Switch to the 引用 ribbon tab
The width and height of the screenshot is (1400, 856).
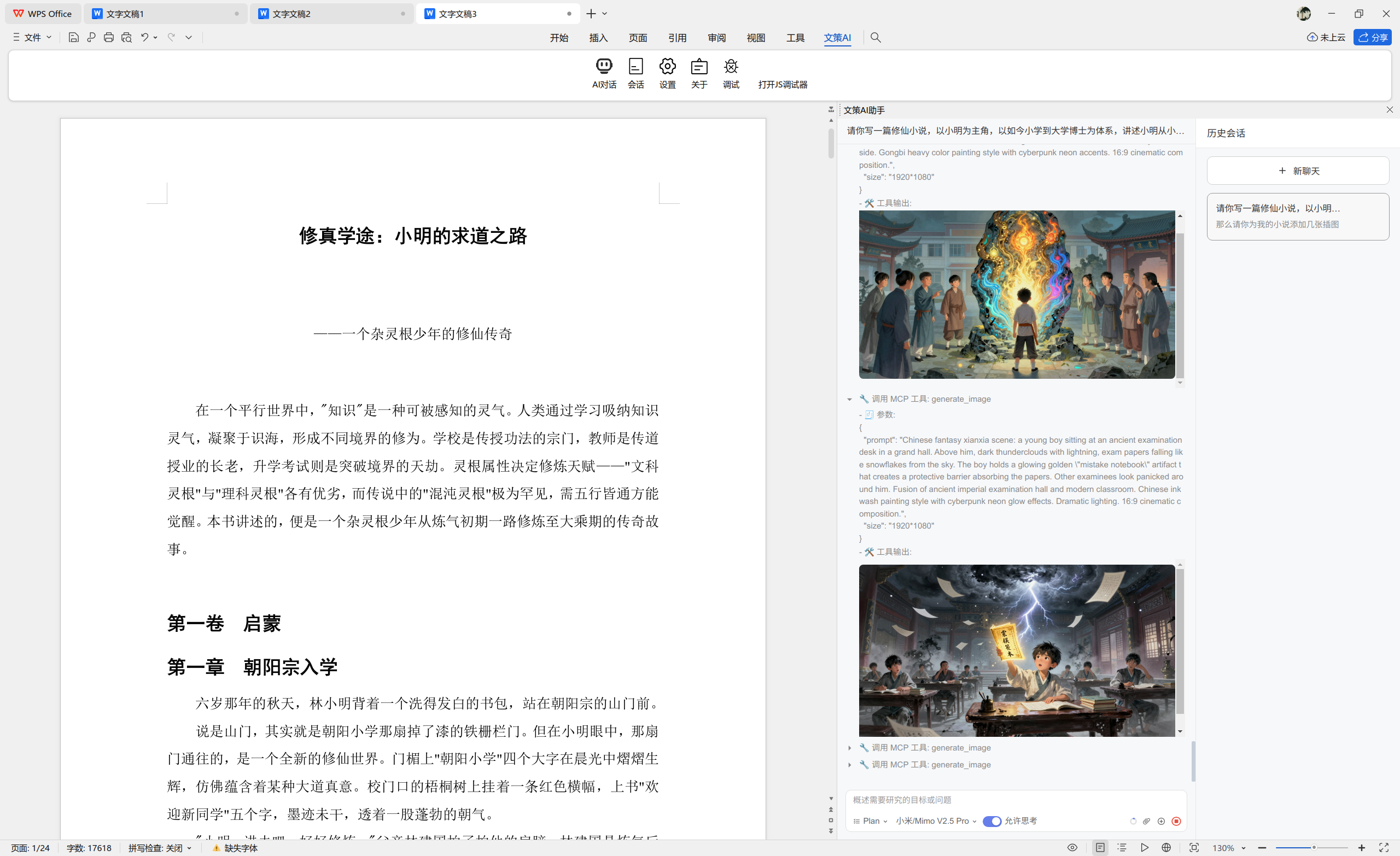pos(677,38)
